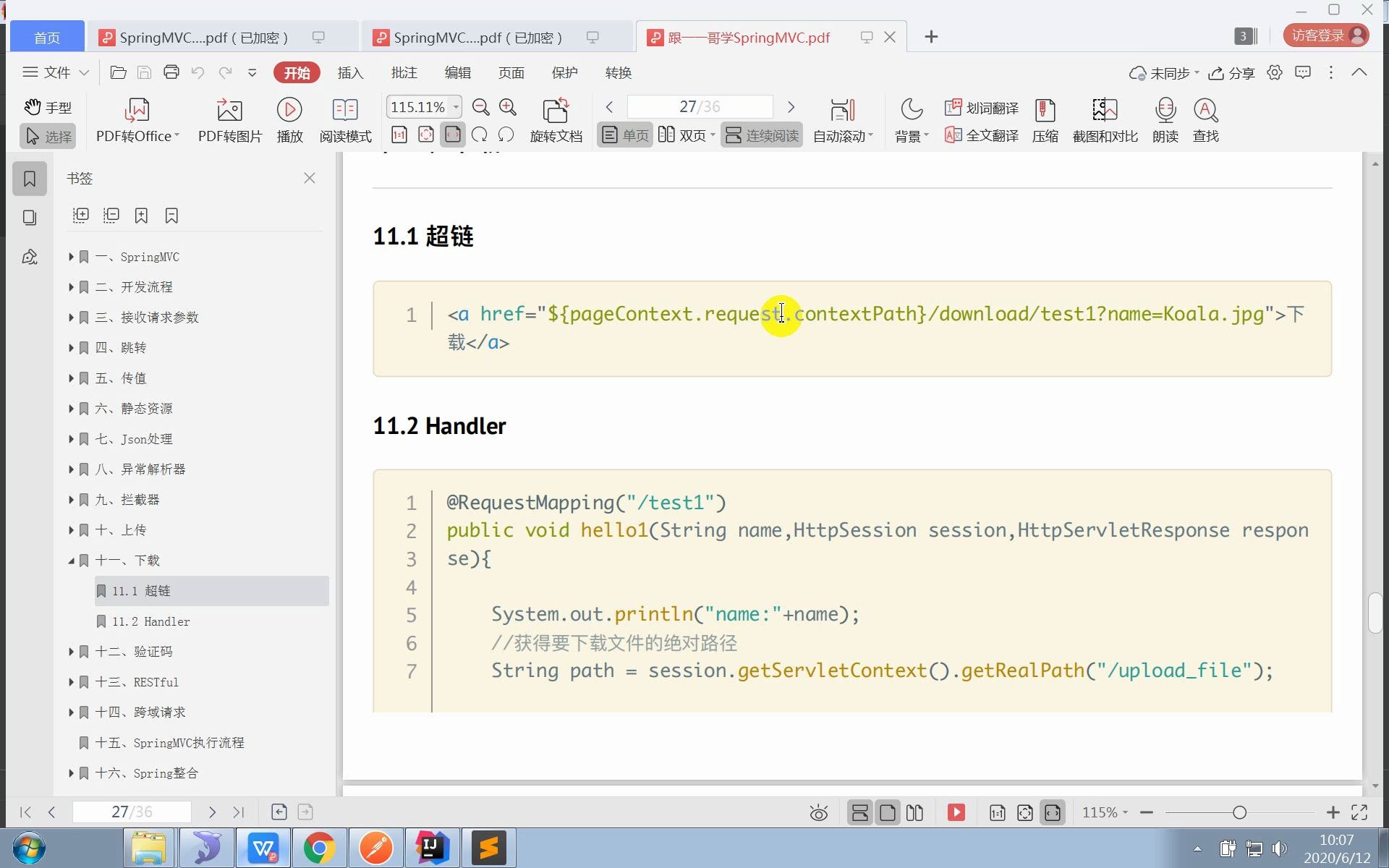This screenshot has height=868, width=1389.
Task: Expand 十三、RESTful bookmark
Action: pyautogui.click(x=71, y=682)
